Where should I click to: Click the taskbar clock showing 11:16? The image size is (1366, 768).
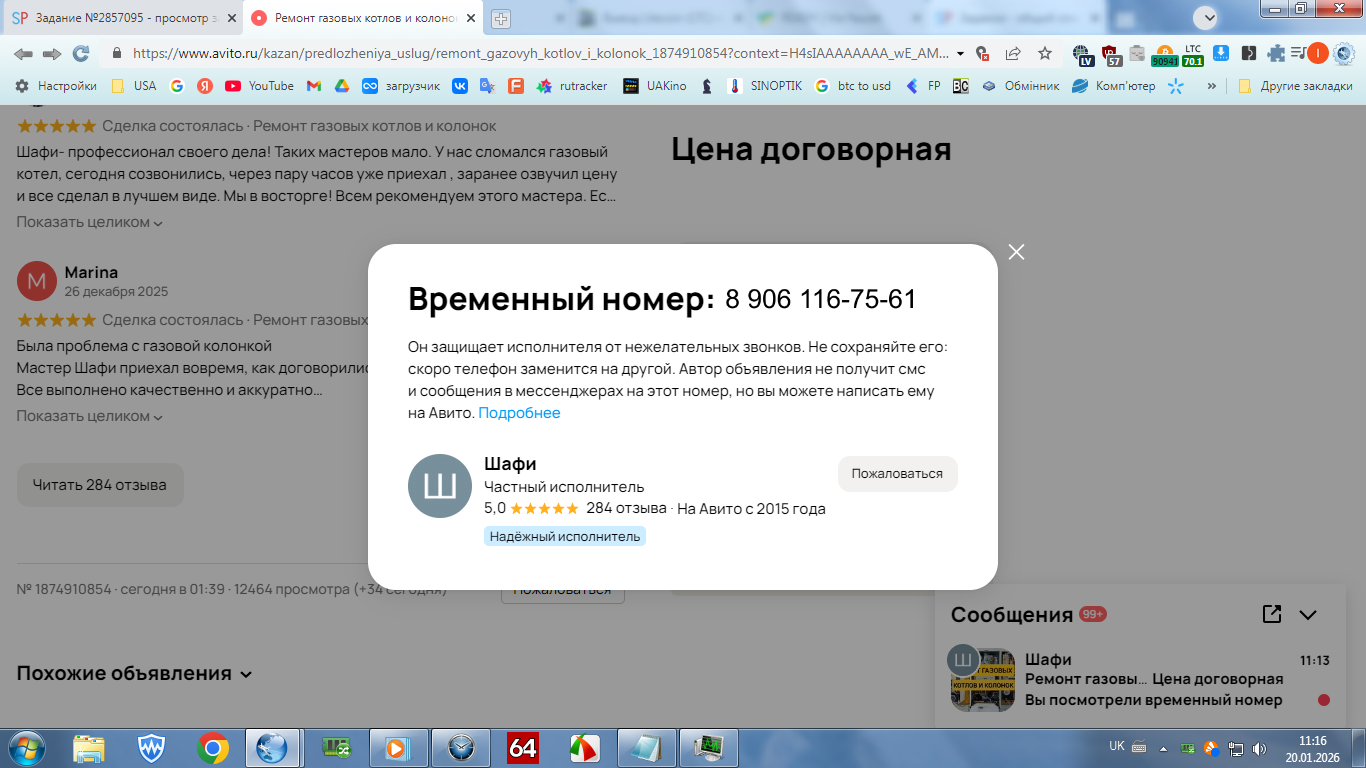[x=1312, y=748]
